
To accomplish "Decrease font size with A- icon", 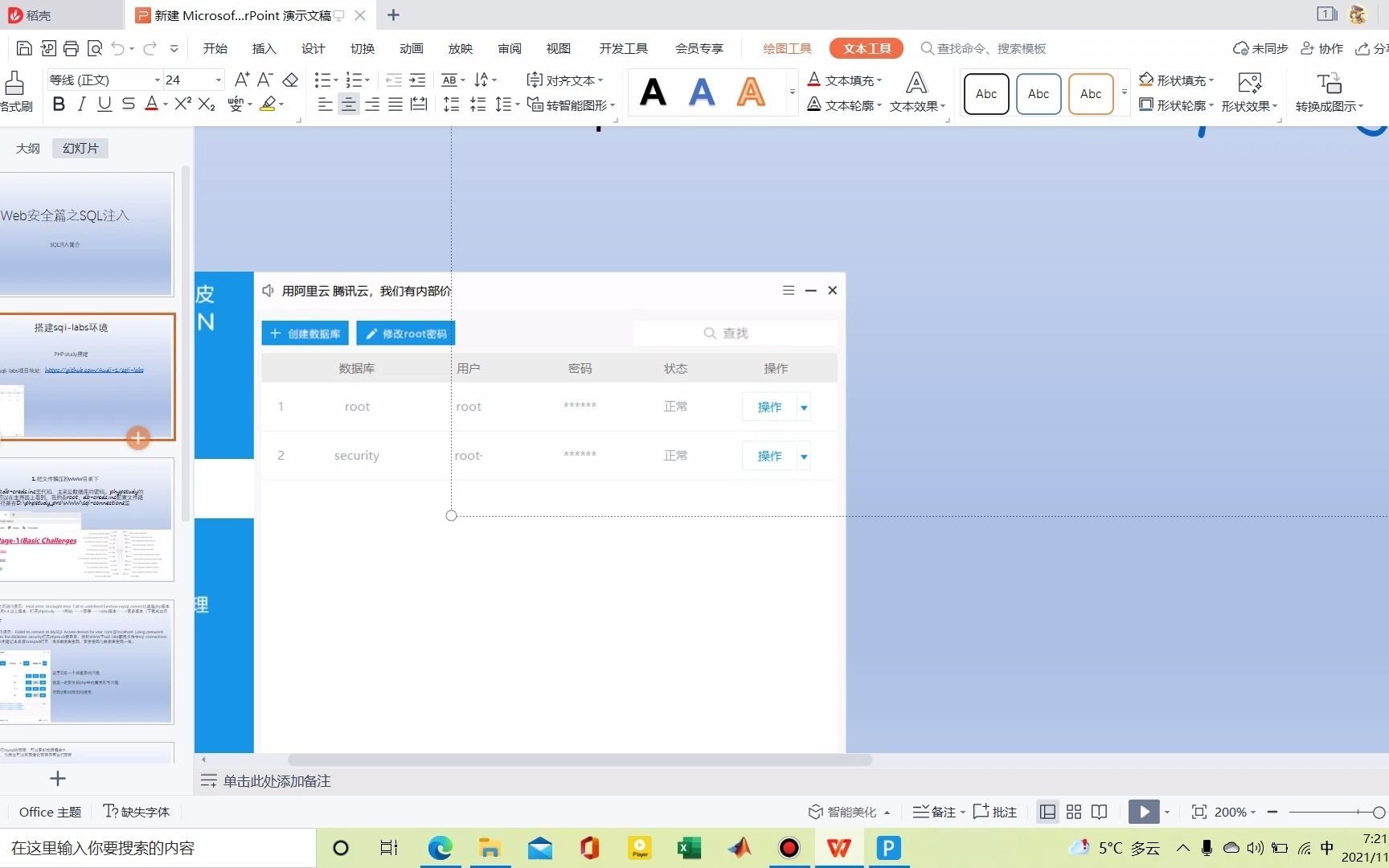I will pos(265,80).
